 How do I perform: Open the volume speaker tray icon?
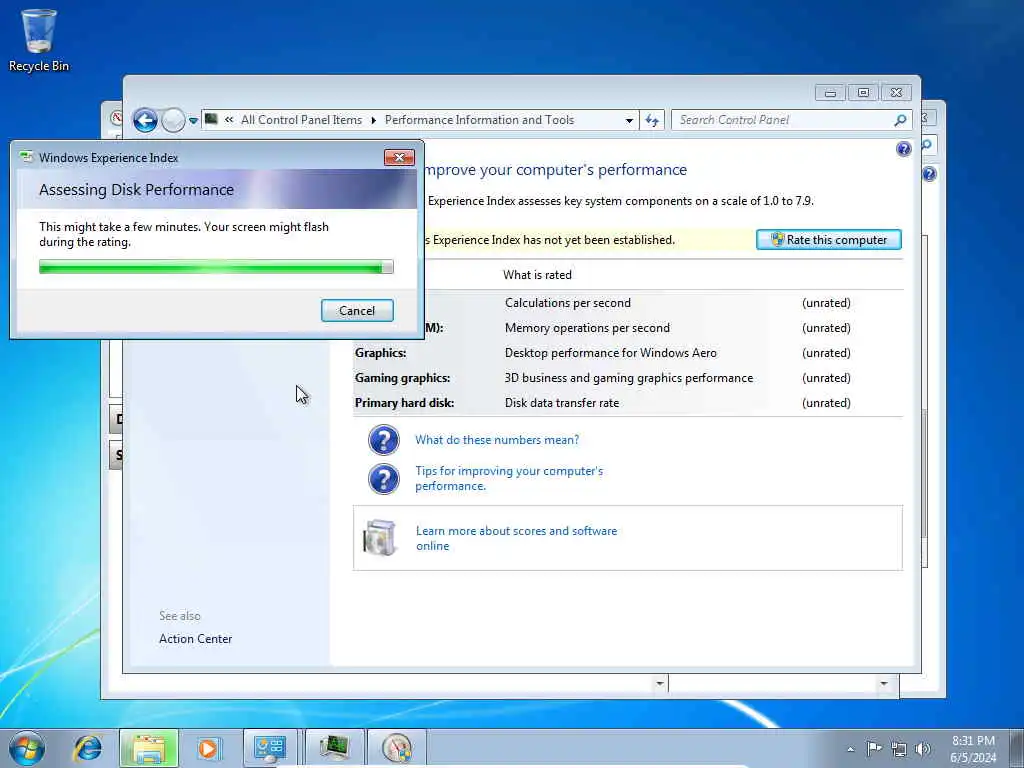tap(923, 749)
